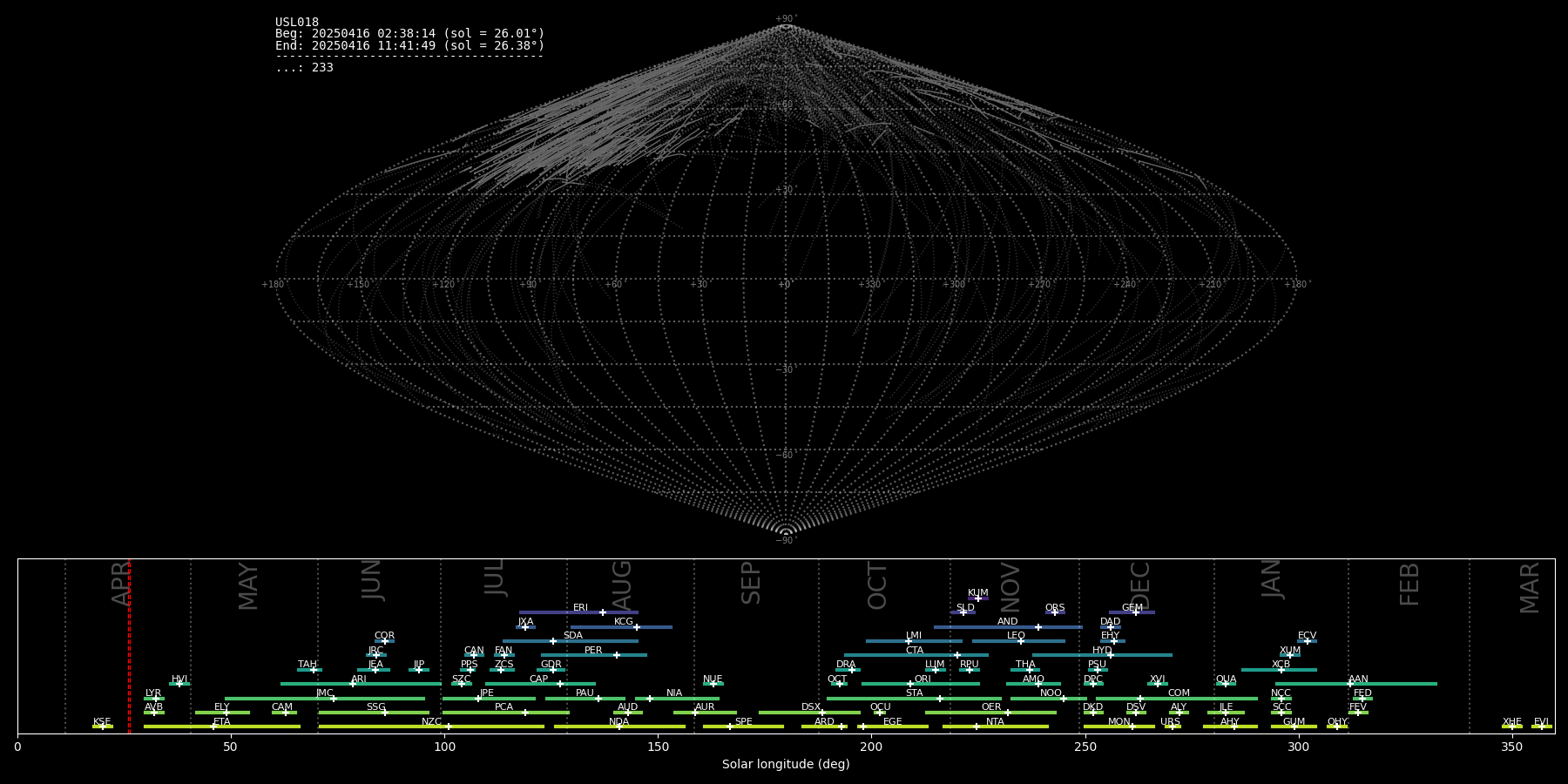Click the XHE shower label
Image resolution: width=1568 pixels, height=784 pixels.
pyautogui.click(x=1511, y=722)
